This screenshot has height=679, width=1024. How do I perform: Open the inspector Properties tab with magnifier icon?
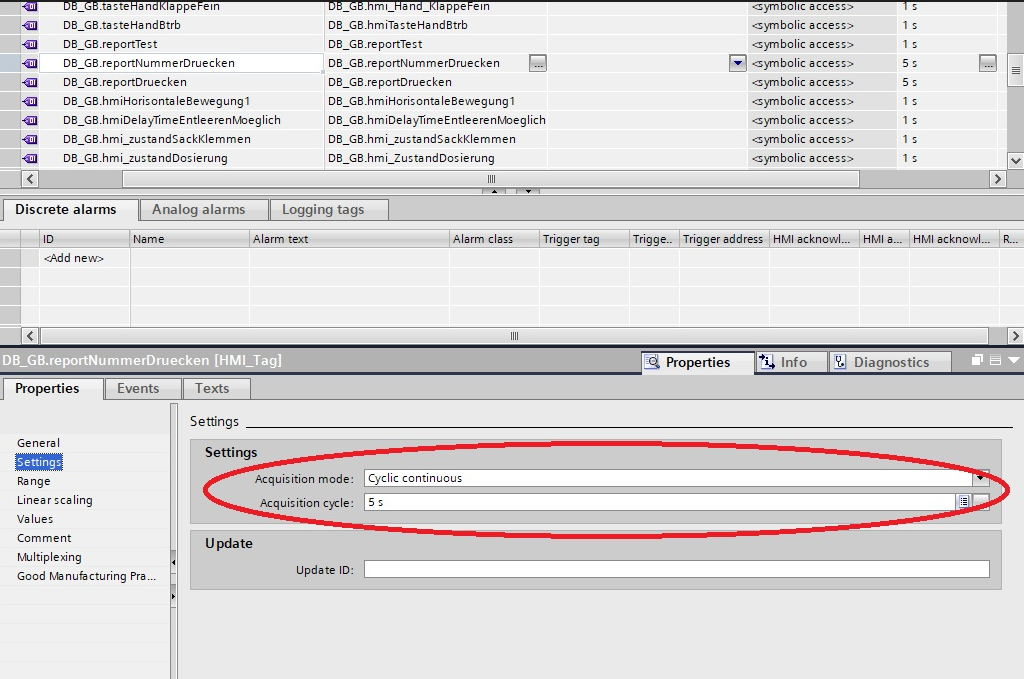click(x=697, y=362)
